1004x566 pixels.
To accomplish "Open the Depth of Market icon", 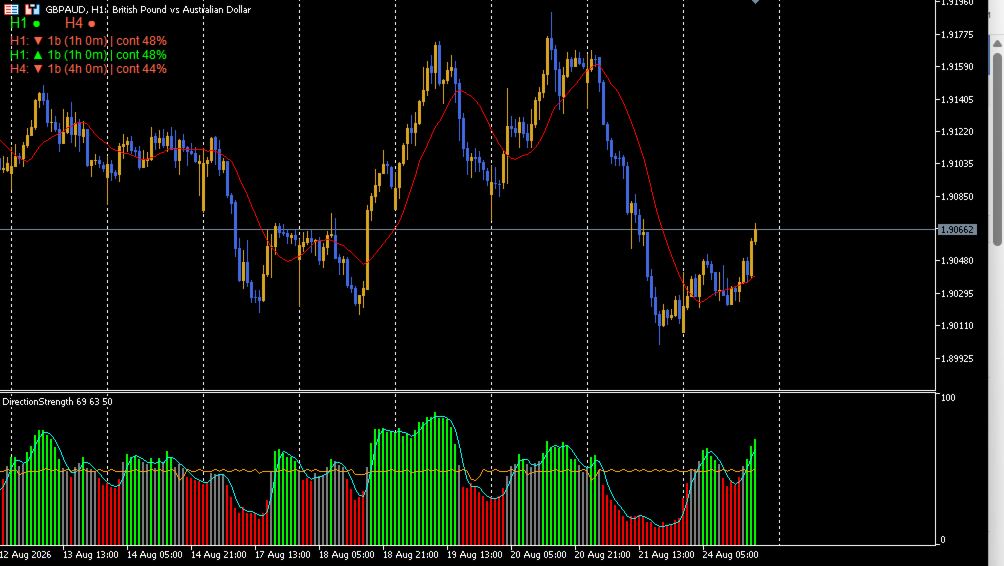I will (x=32, y=9).
